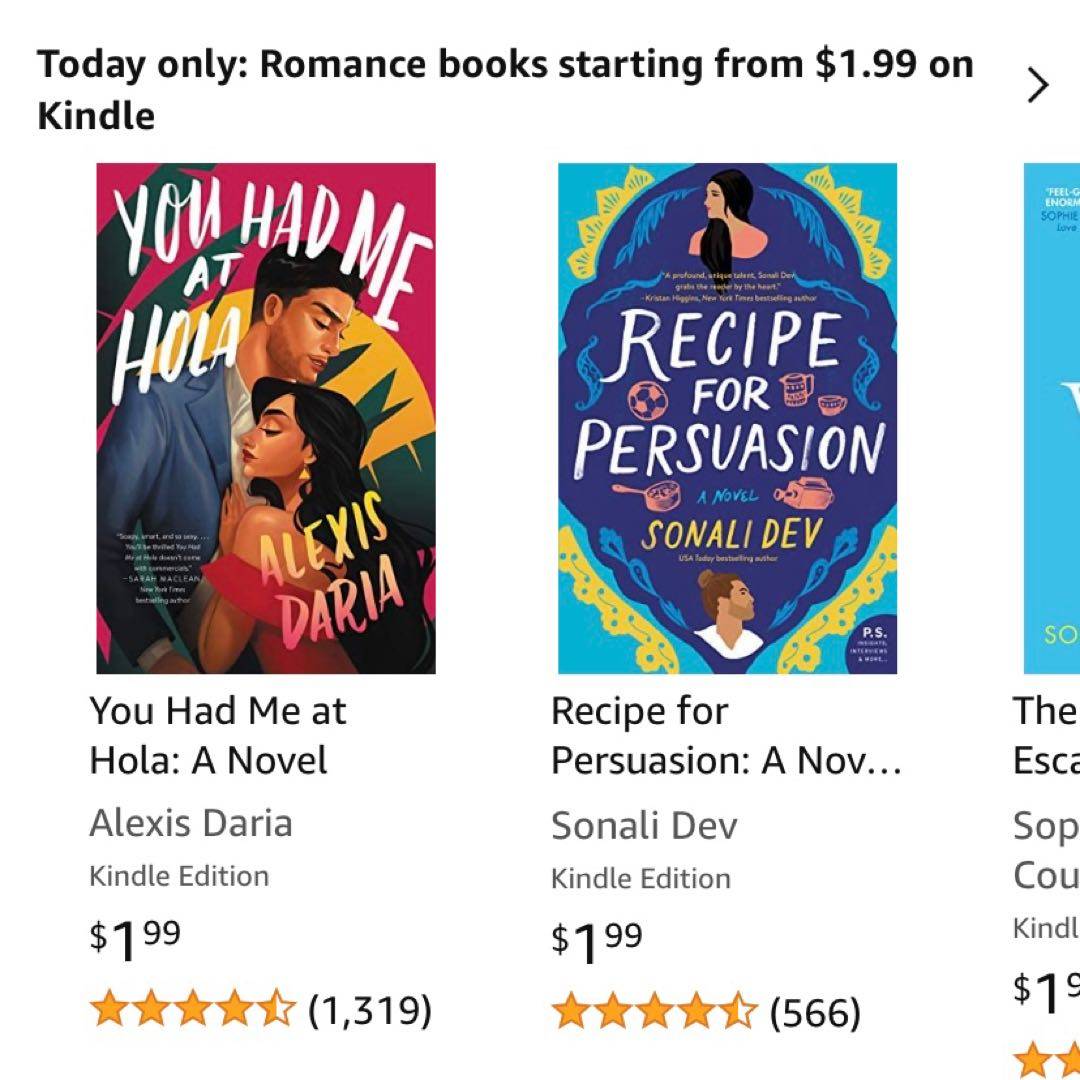Open the cut-off third book title
The image size is (1080, 1080).
point(1046,736)
